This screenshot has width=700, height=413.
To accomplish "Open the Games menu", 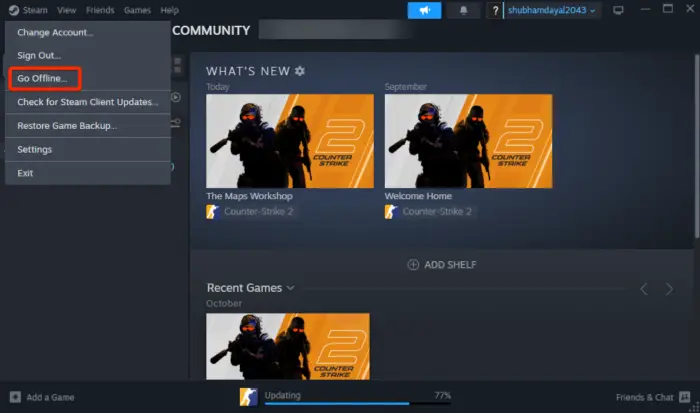I will coord(137,10).
